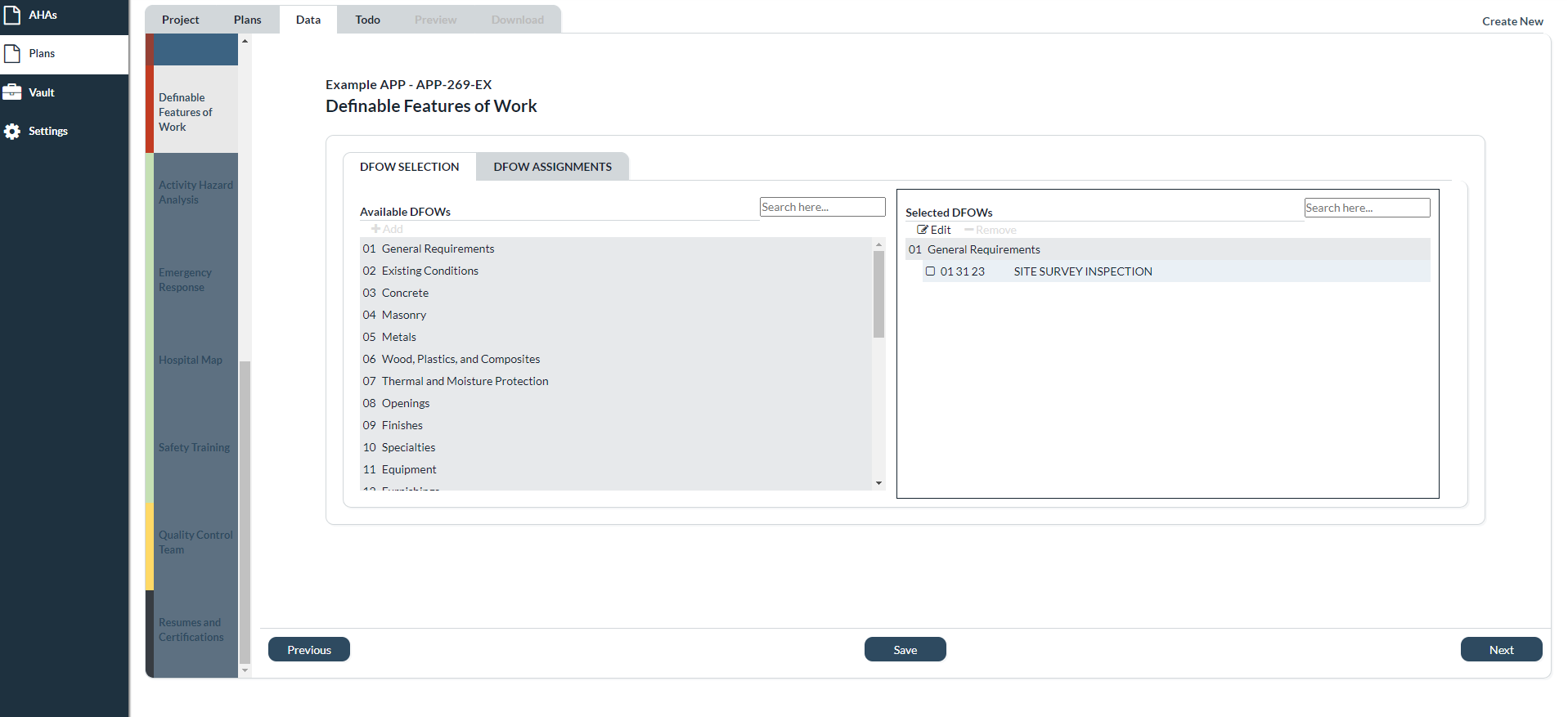Viewport: 1568px width, 717px height.
Task: Switch to the Project tab
Action: click(180, 20)
